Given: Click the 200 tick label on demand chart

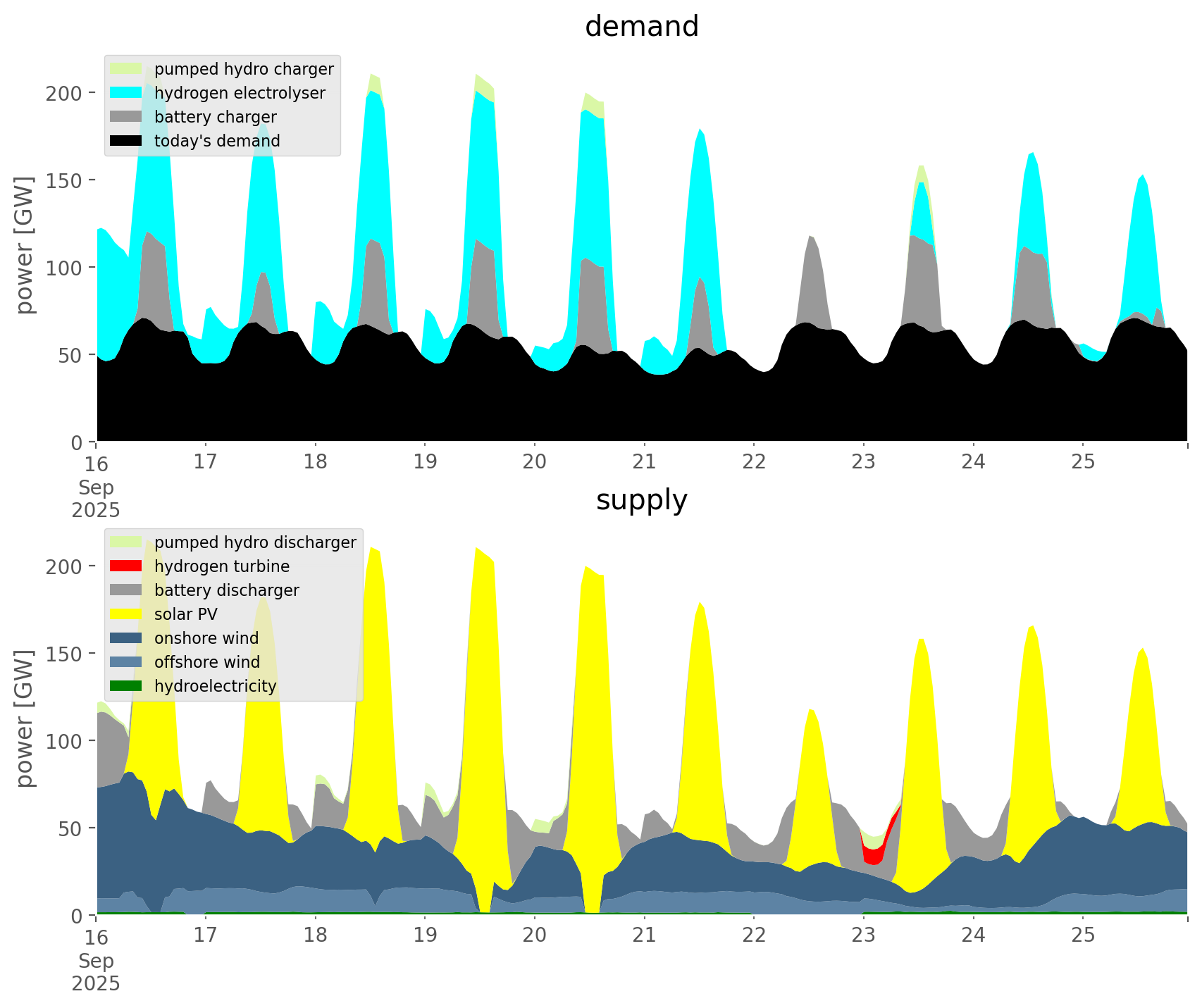Looking at the screenshot, I should (x=64, y=93).
